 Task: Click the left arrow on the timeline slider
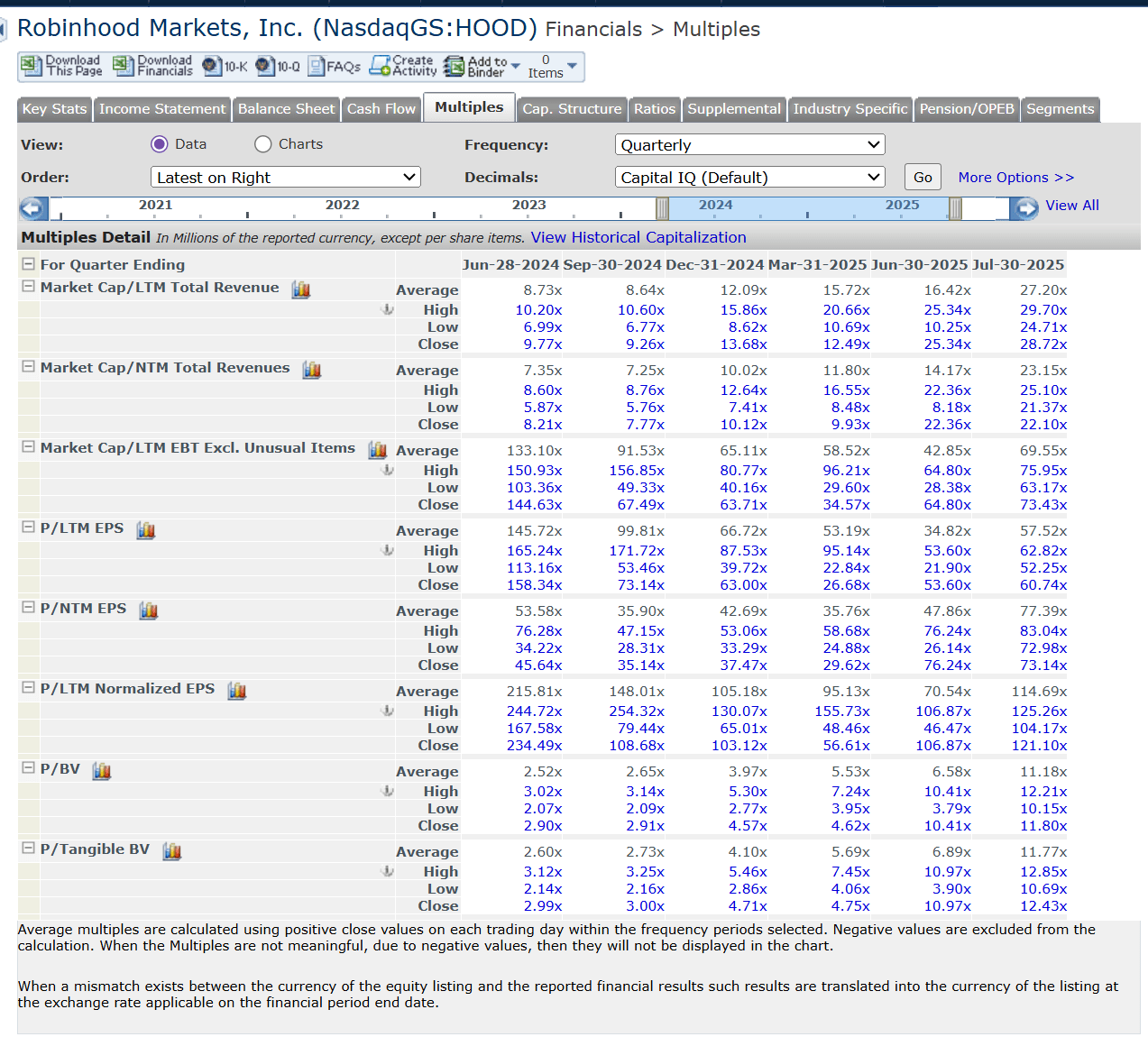(x=32, y=207)
